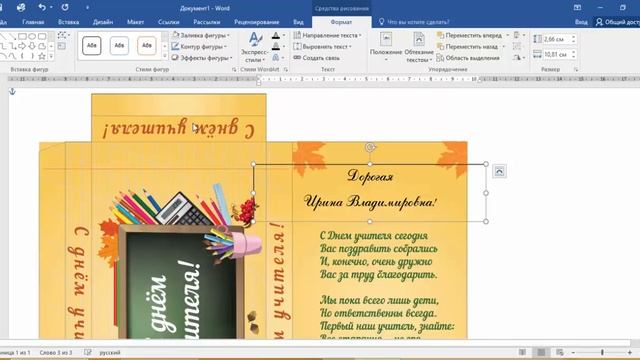This screenshot has width=640, height=360.
Task: Click the spelling check icon in status bar
Action: (x=88, y=352)
